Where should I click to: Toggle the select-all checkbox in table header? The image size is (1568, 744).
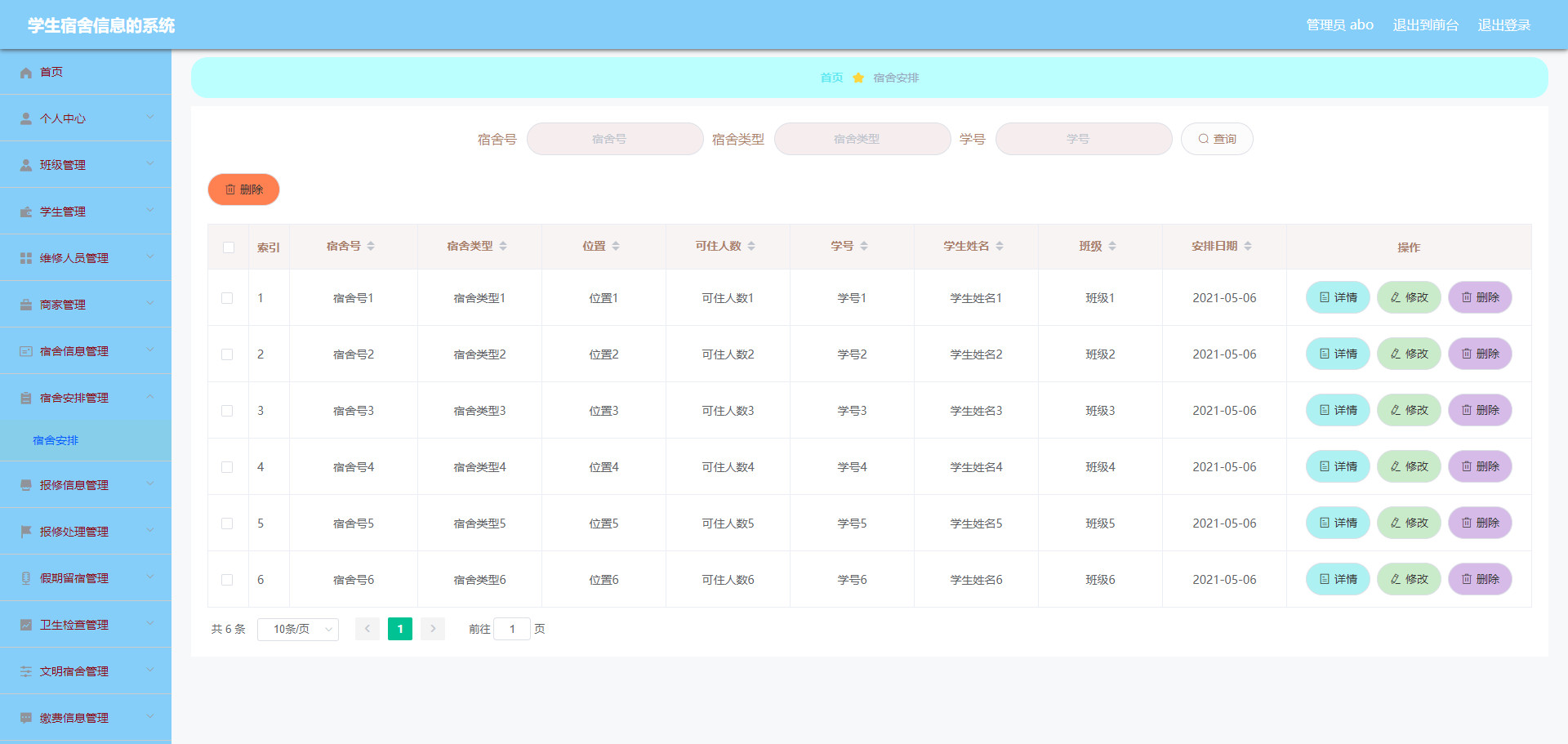(x=229, y=247)
